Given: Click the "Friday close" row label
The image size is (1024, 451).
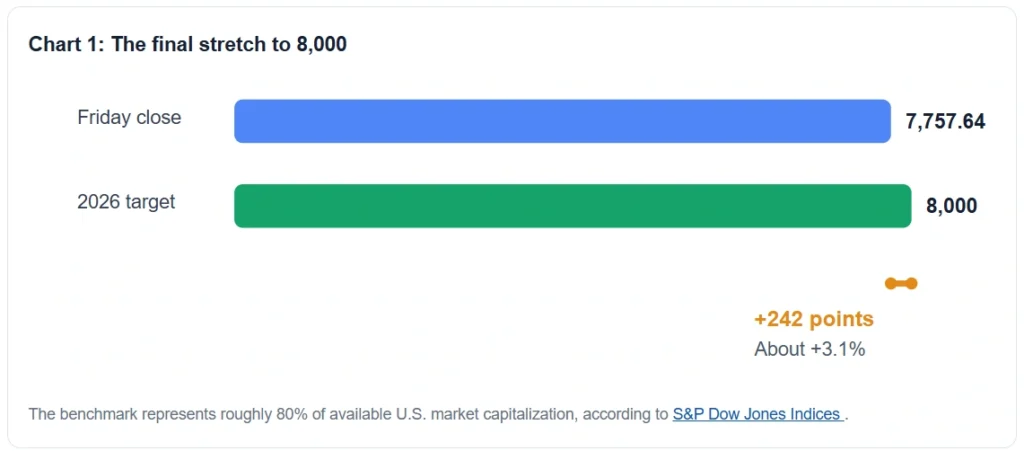Looking at the screenshot, I should pyautogui.click(x=129, y=117).
